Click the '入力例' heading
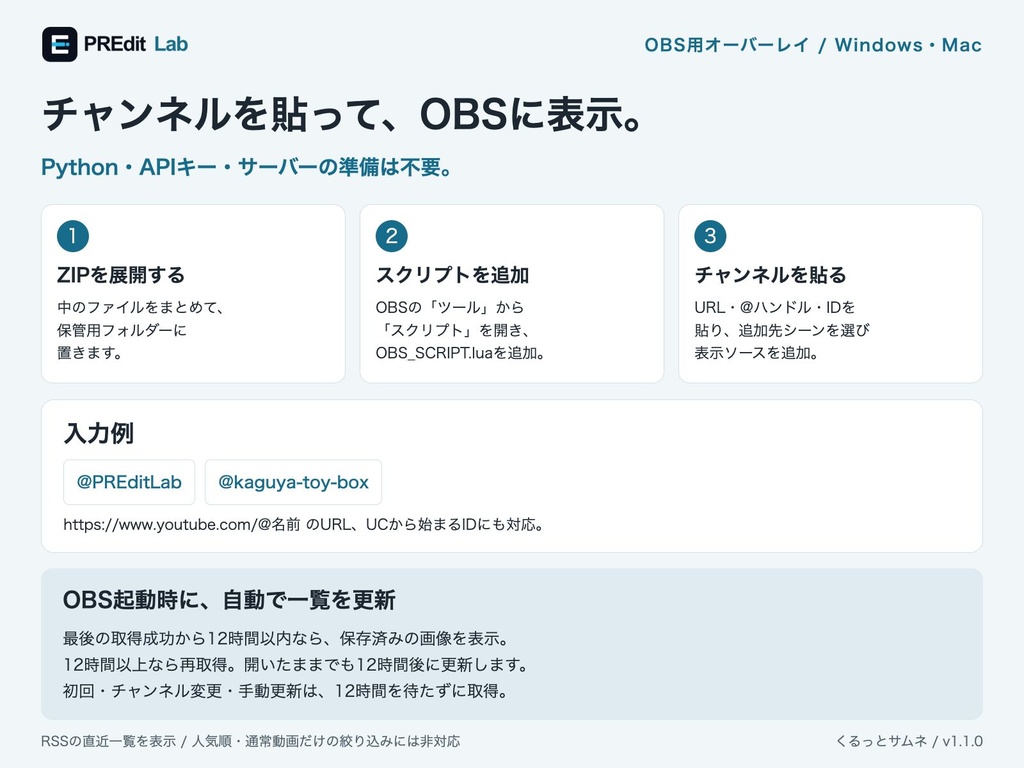The height and width of the screenshot is (768, 1024). coord(99,433)
